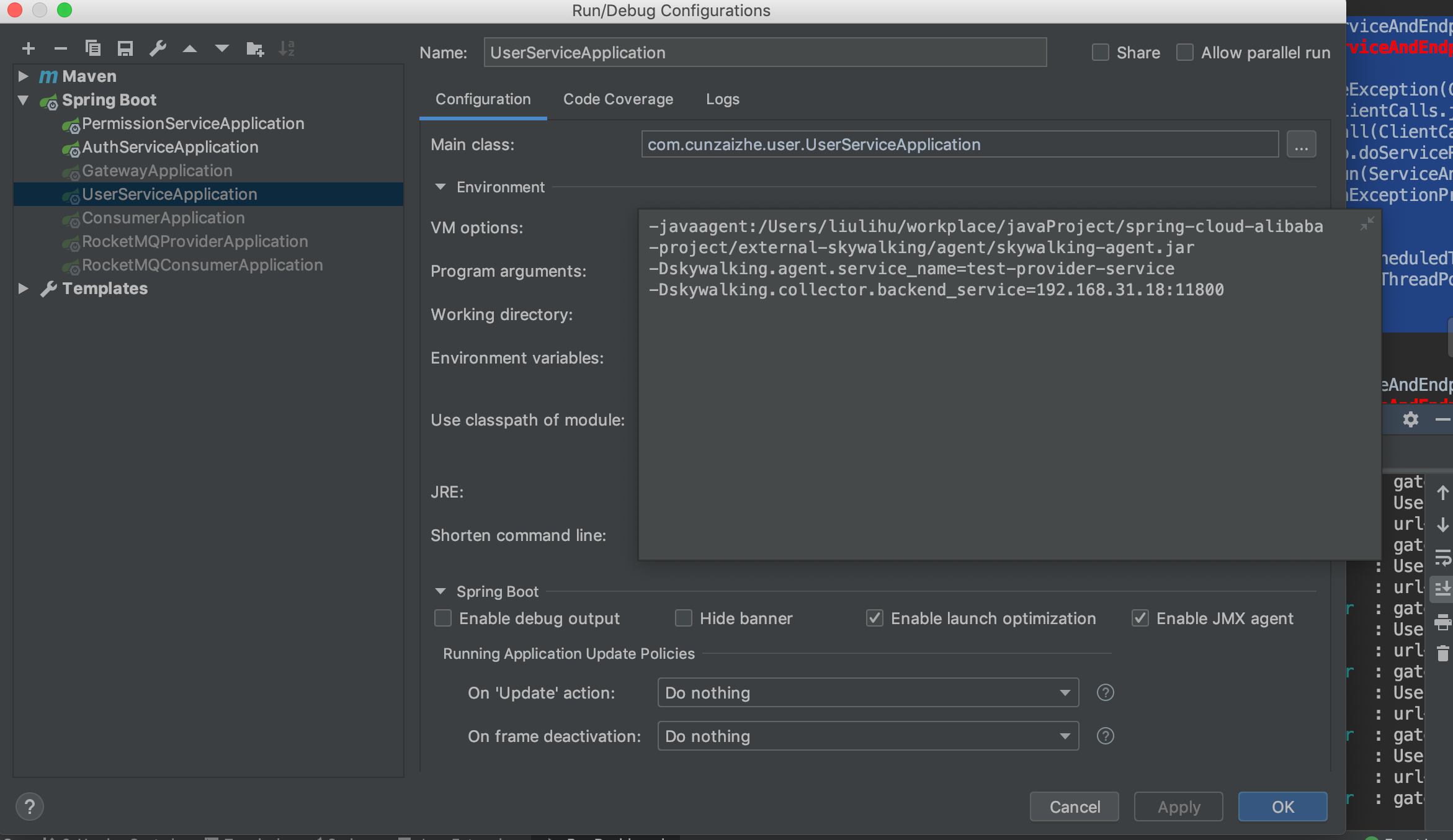1453x840 pixels.
Task: Click the Move Up arrow icon
Action: (190, 48)
